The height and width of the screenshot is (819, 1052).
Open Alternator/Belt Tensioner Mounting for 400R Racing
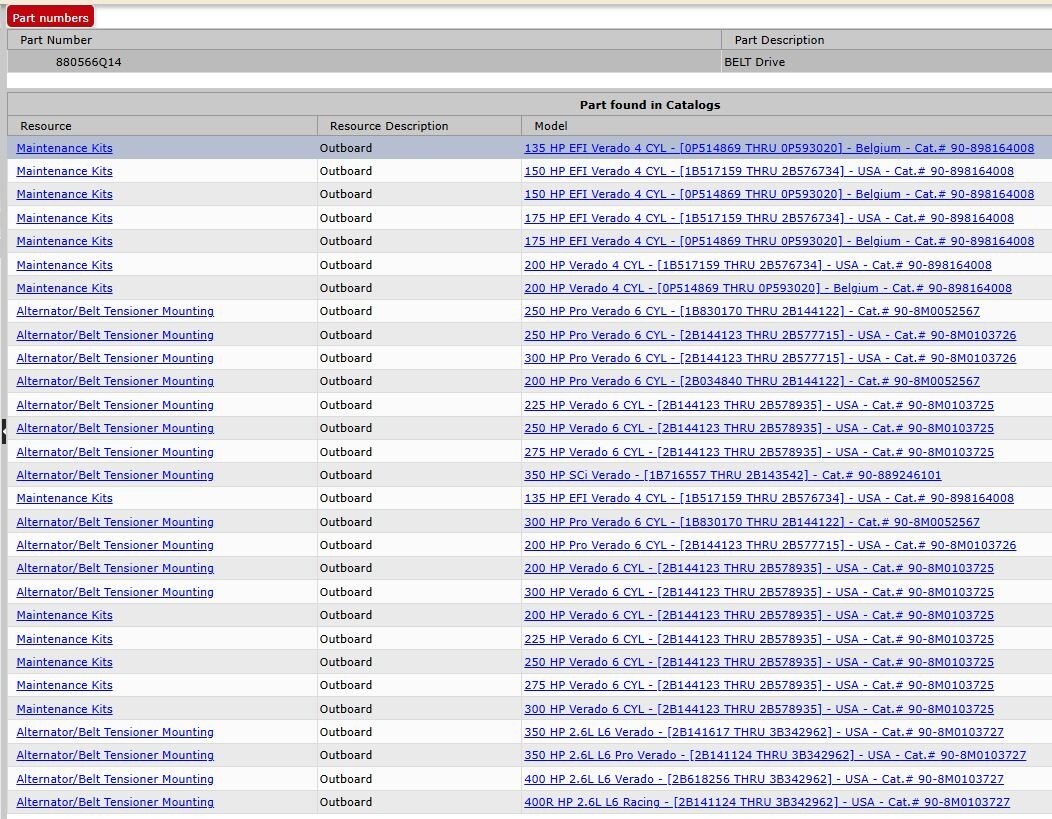115,802
